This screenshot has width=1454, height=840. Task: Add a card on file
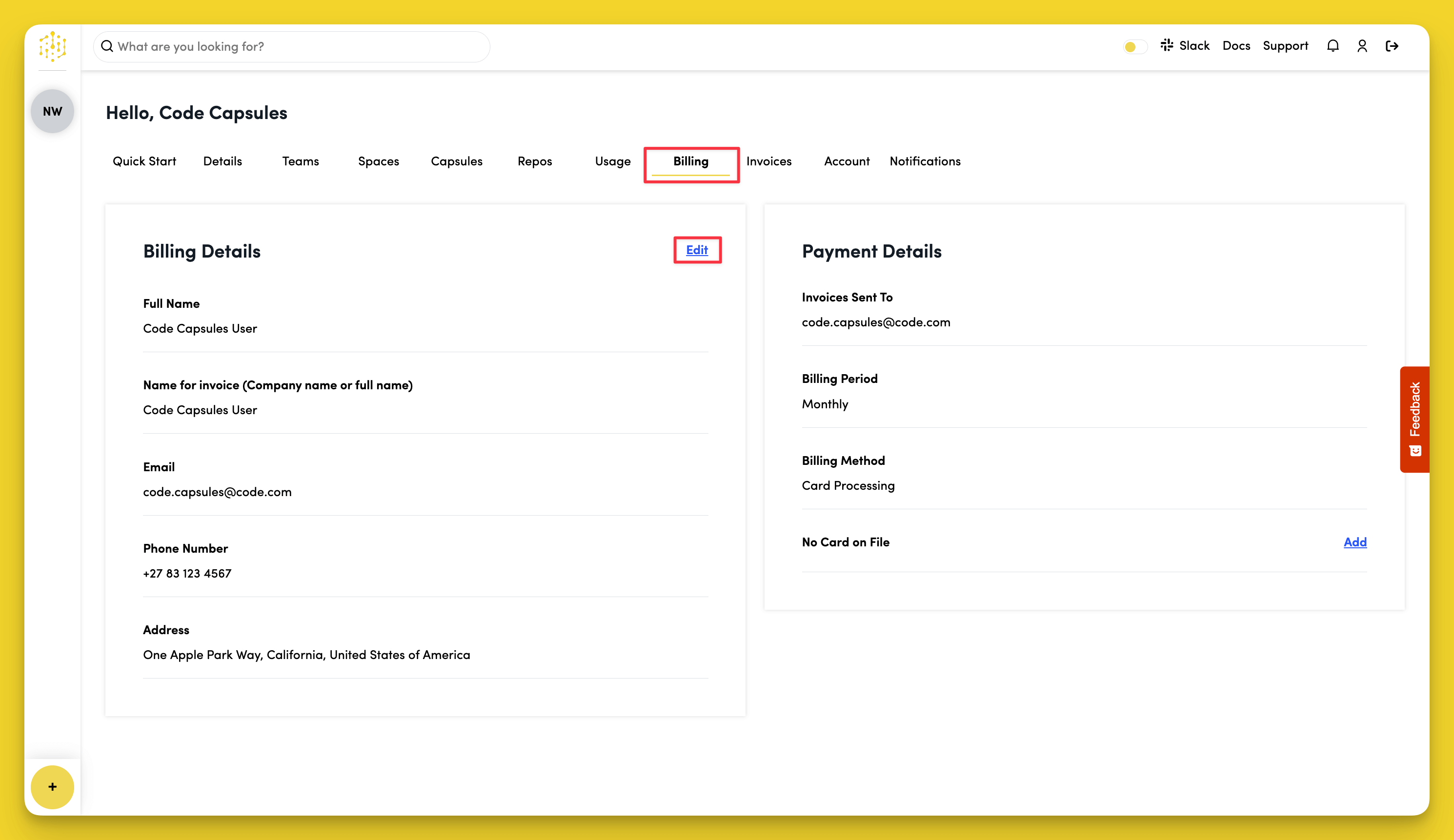[x=1355, y=542]
